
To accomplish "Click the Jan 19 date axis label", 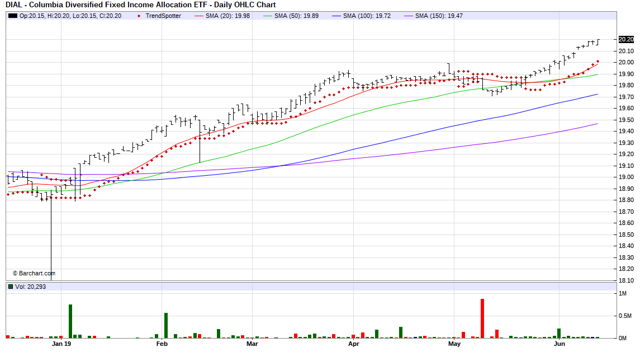I will [x=62, y=344].
